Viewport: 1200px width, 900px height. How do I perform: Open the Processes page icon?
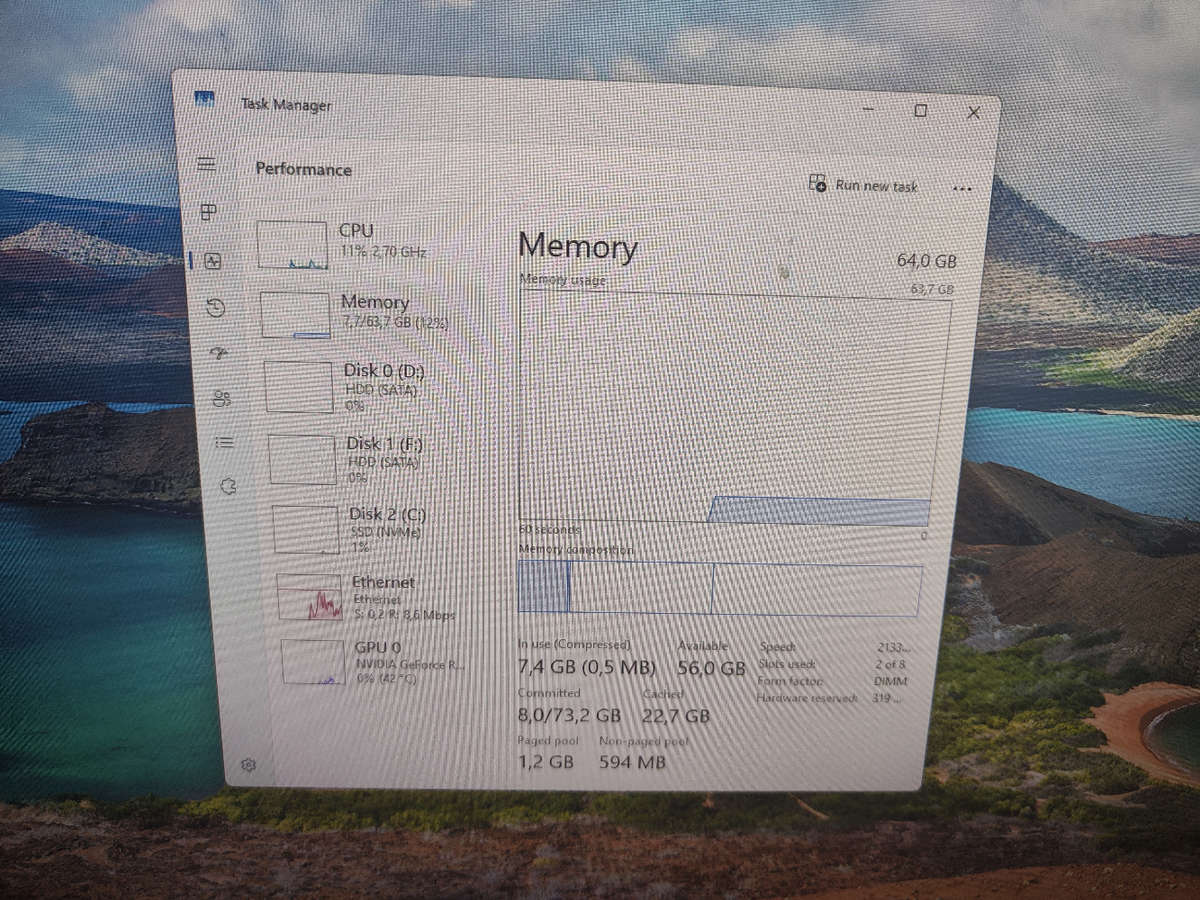[x=209, y=212]
